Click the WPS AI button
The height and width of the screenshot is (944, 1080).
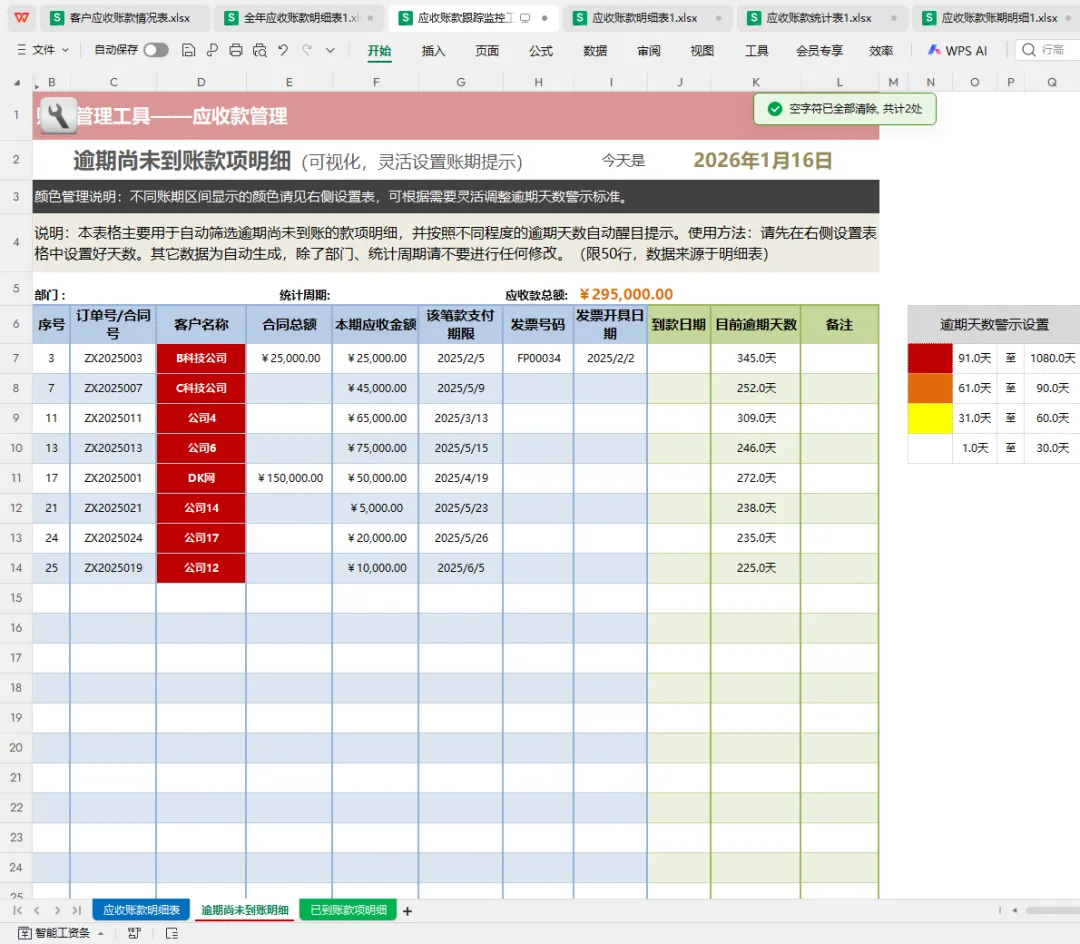[x=957, y=50]
